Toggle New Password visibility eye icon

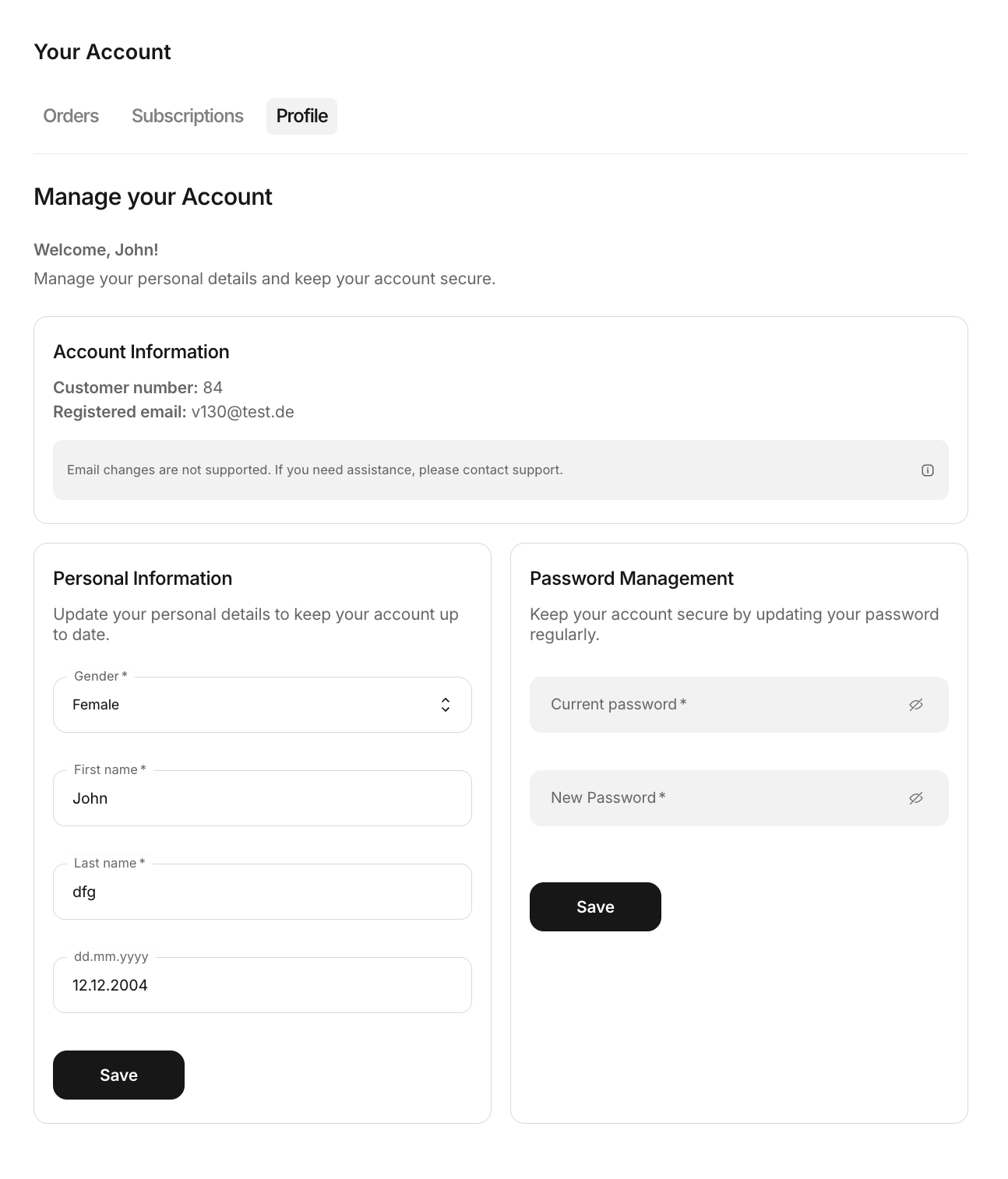coord(915,798)
